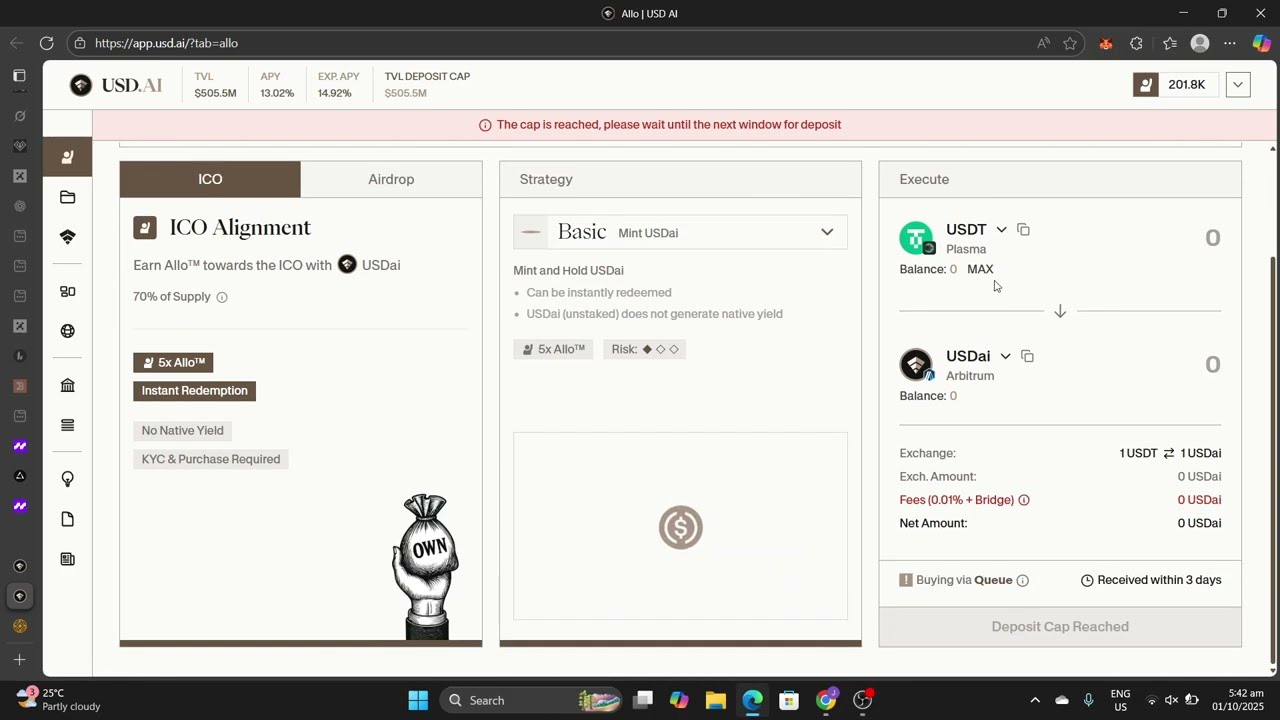The image size is (1280, 720).
Task: Expand the USDai token selector
Action: (x=1005, y=356)
